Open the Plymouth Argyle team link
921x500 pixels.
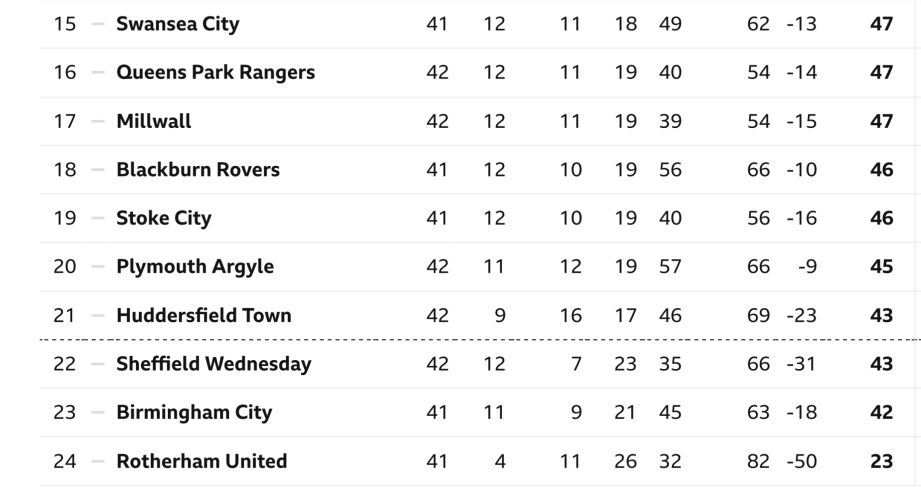point(195,267)
